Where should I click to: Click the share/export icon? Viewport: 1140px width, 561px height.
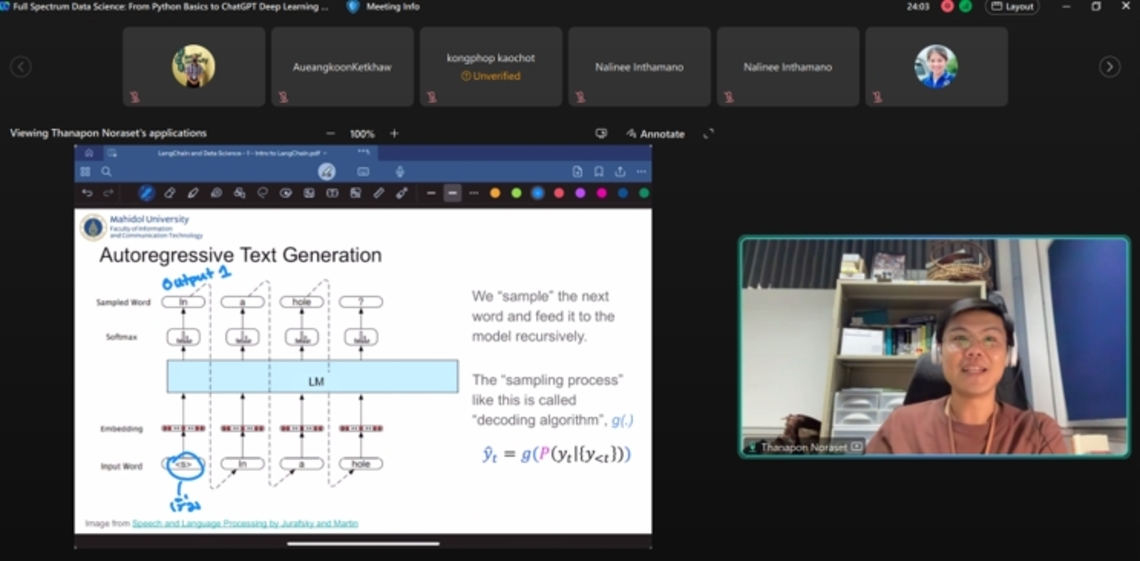[620, 172]
